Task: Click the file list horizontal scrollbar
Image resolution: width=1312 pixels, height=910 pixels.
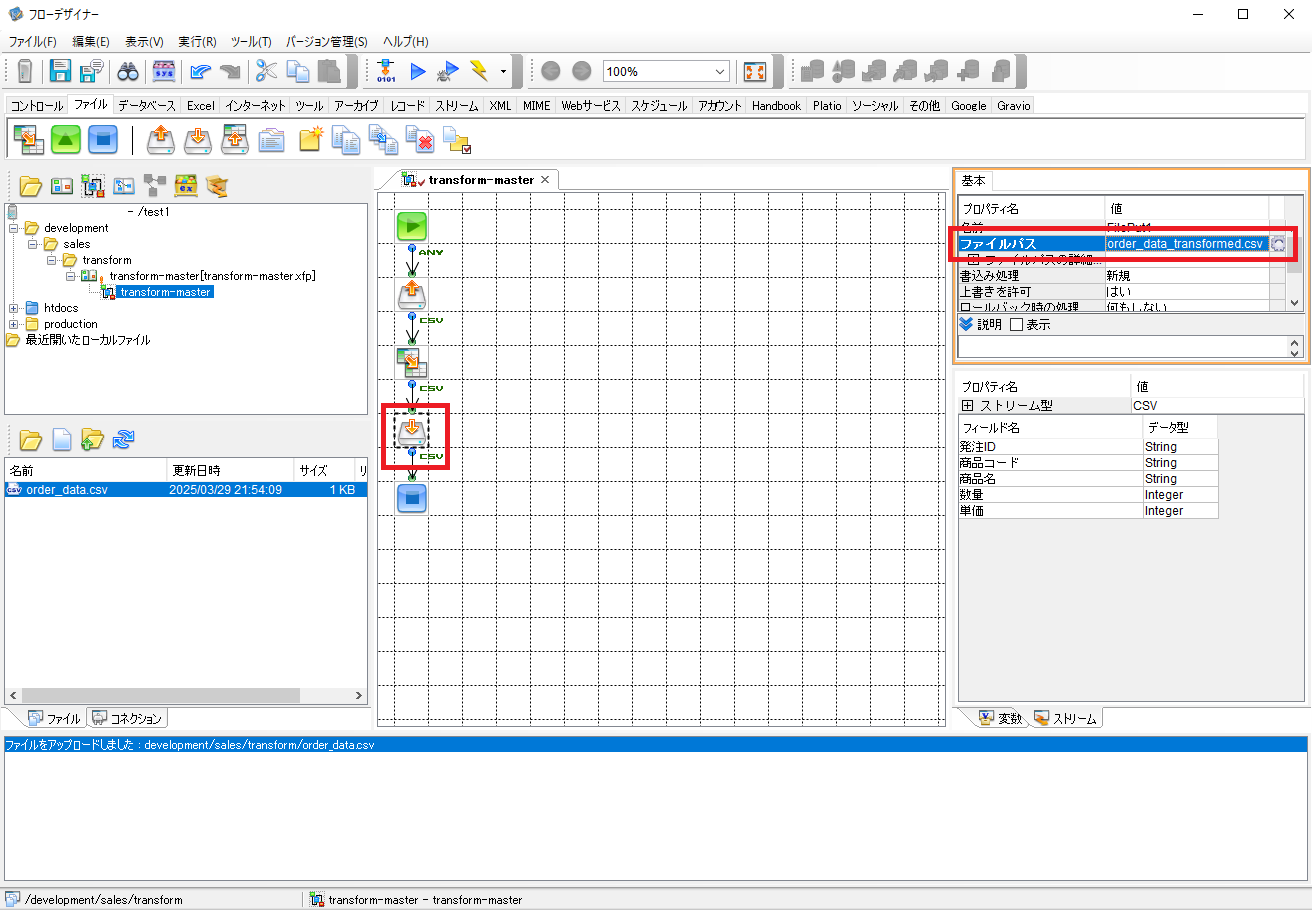Action: pyautogui.click(x=162, y=696)
